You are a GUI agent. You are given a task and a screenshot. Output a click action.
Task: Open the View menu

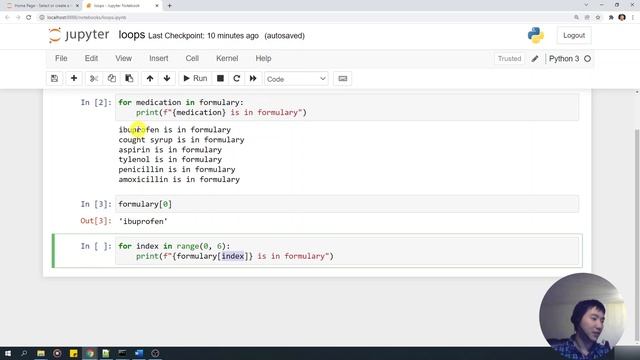click(123, 58)
